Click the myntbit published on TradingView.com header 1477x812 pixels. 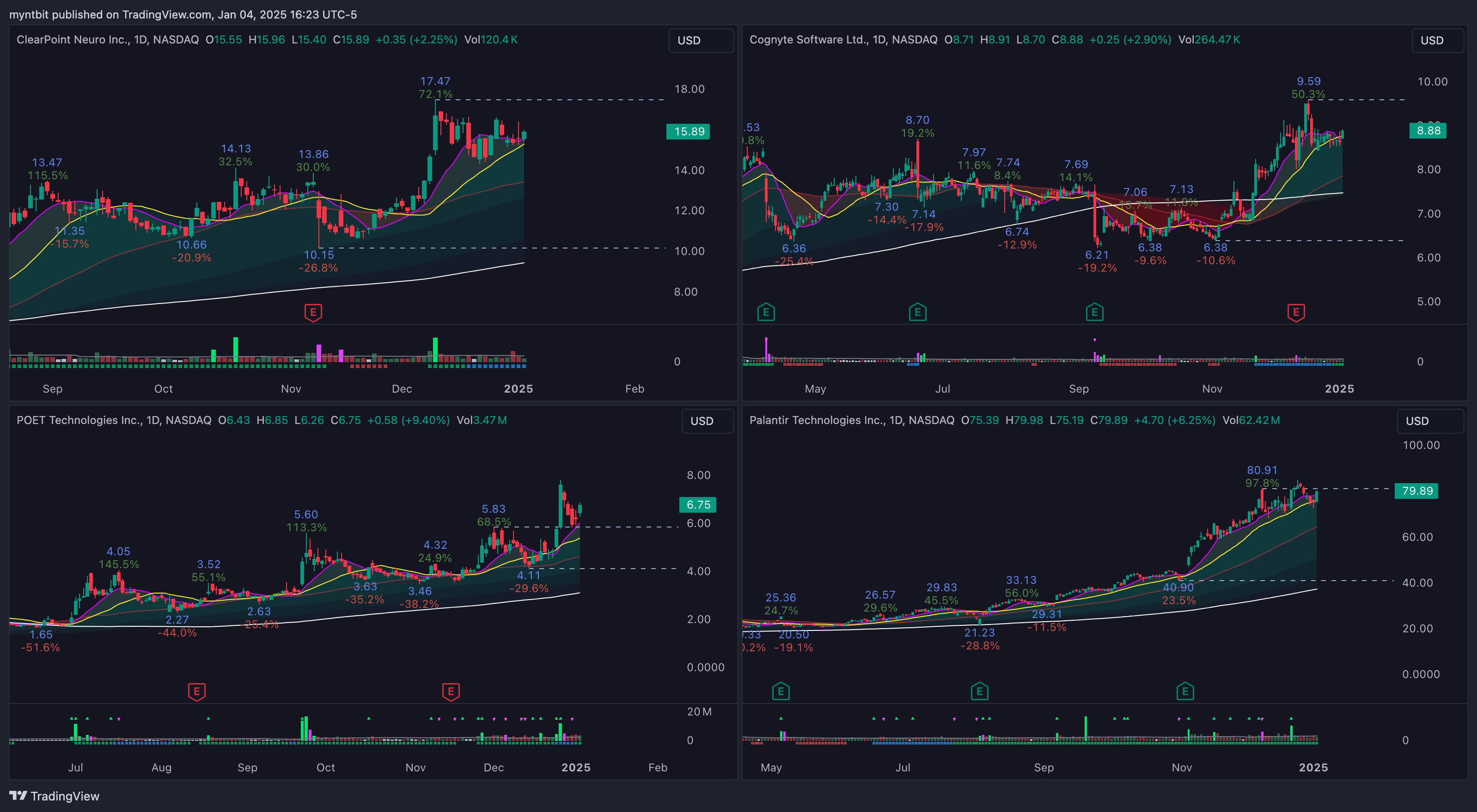[x=183, y=14]
